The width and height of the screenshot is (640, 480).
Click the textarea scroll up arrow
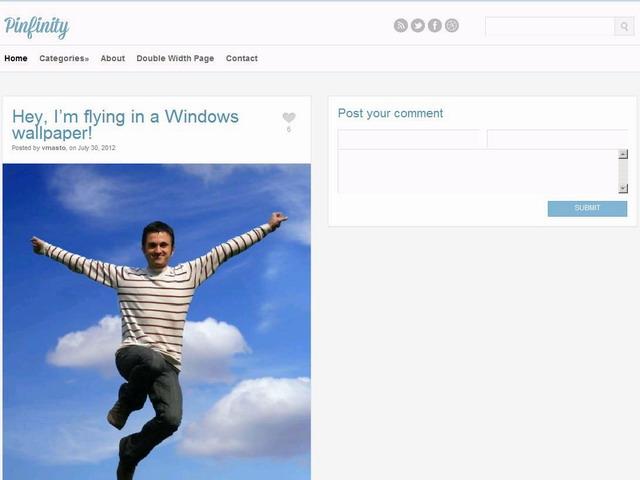point(623,154)
